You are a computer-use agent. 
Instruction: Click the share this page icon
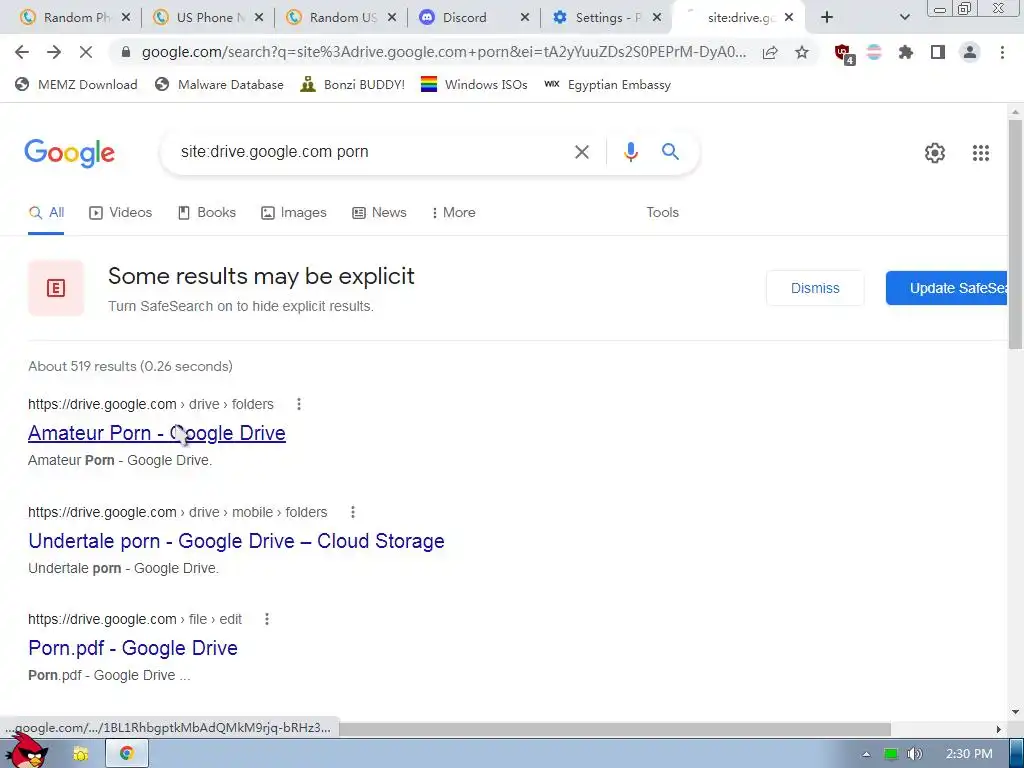click(x=770, y=52)
